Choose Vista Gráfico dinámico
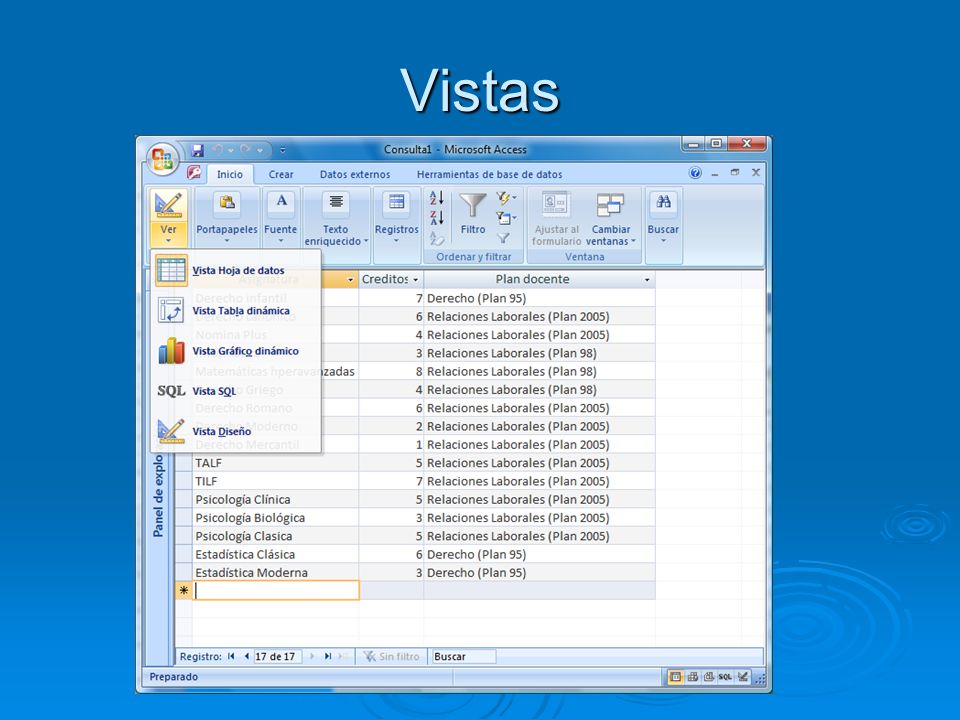Screen dimensions: 960x720 (x=236, y=351)
